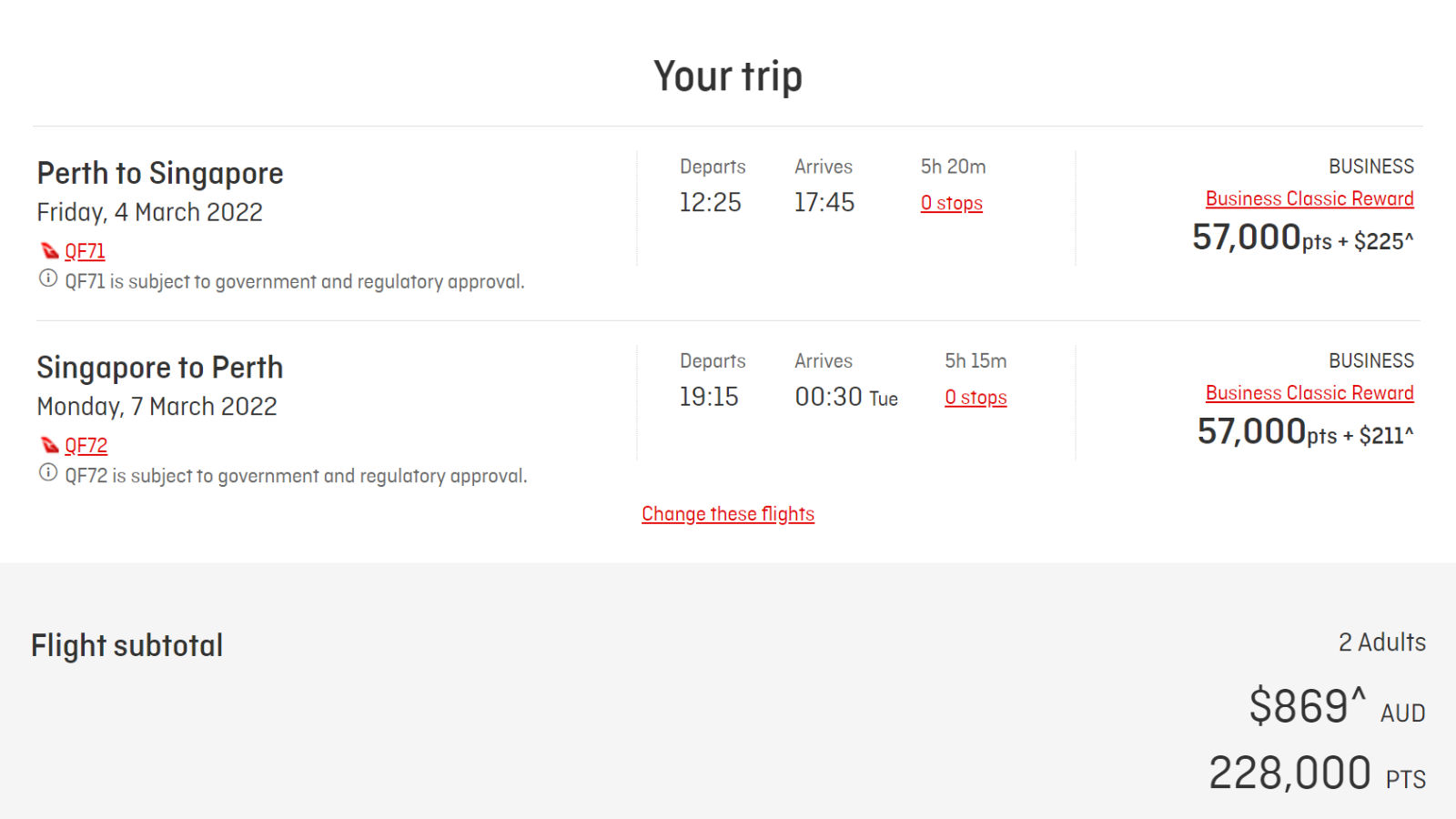Click the info icon beside QF72 approval notice
The height and width of the screenshot is (819, 1456).
click(48, 473)
